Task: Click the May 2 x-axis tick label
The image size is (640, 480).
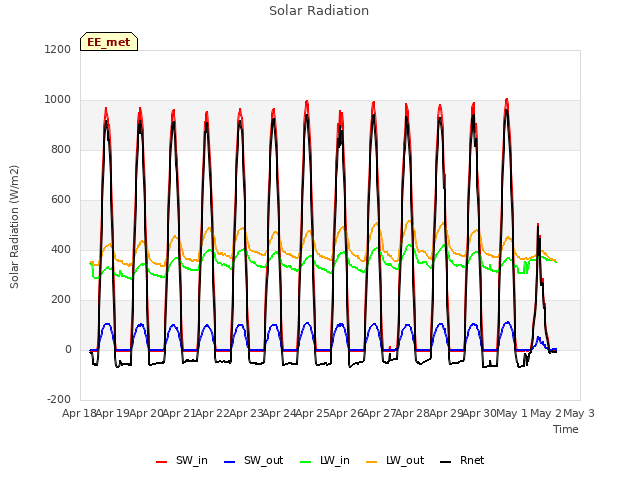Action: point(546,413)
